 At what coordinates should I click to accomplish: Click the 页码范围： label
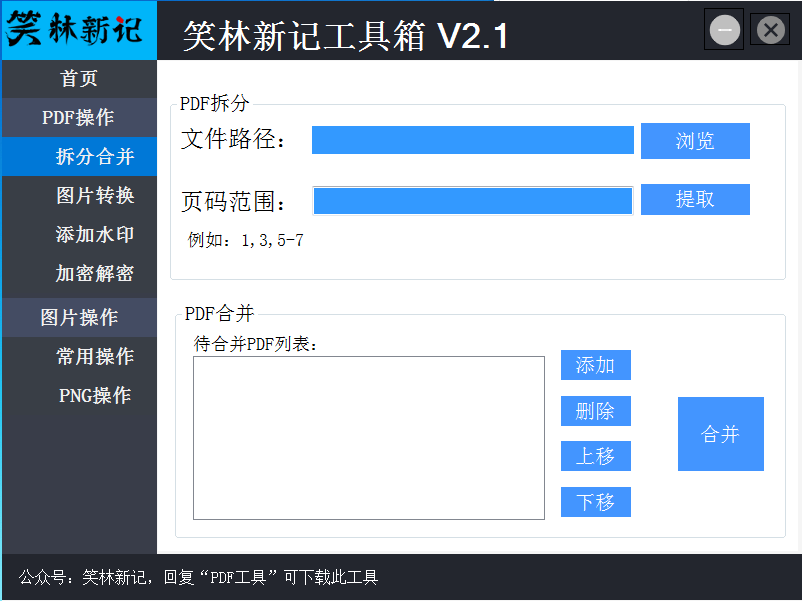click(x=233, y=202)
